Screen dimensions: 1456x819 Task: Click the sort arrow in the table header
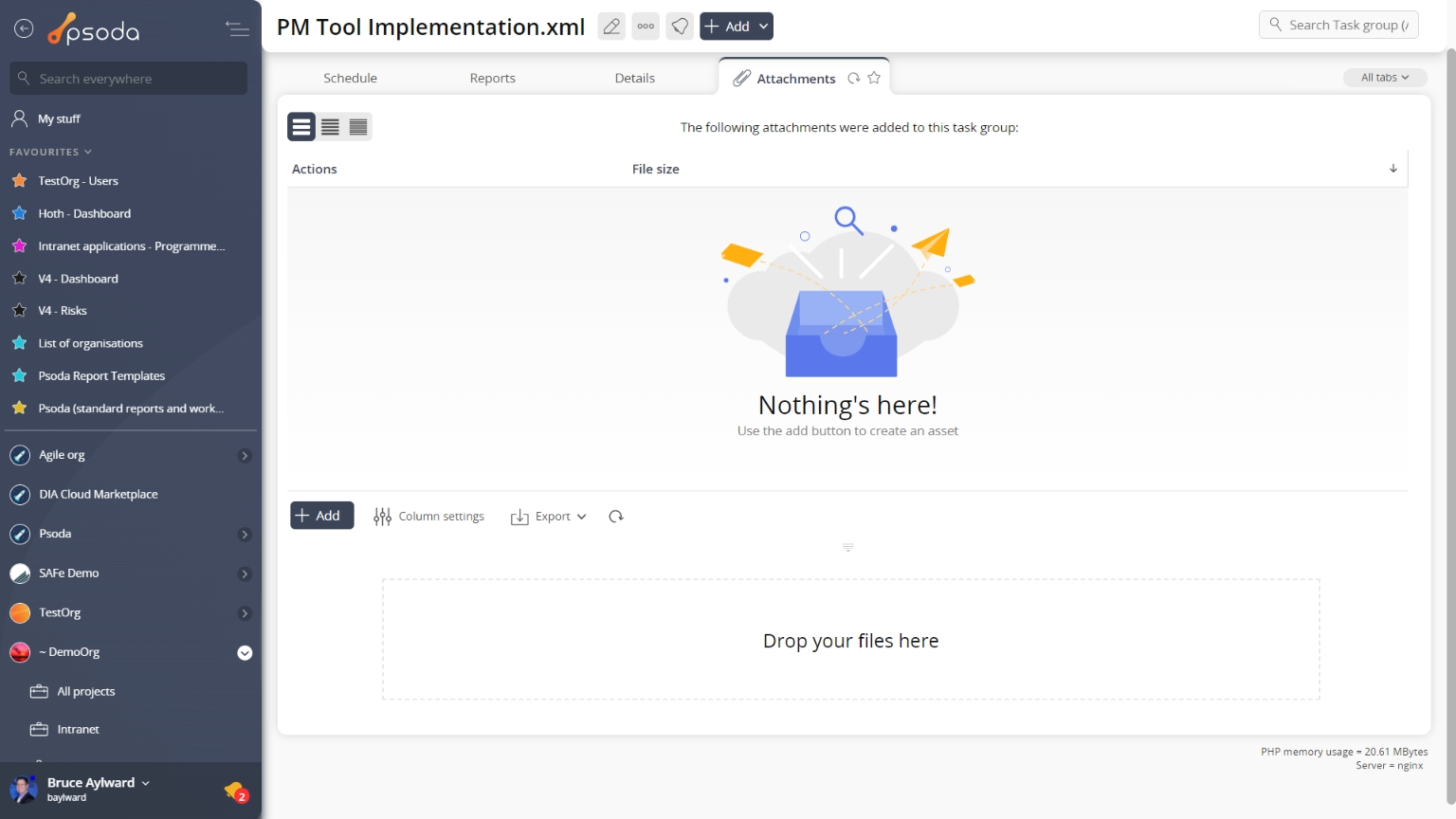(1393, 169)
